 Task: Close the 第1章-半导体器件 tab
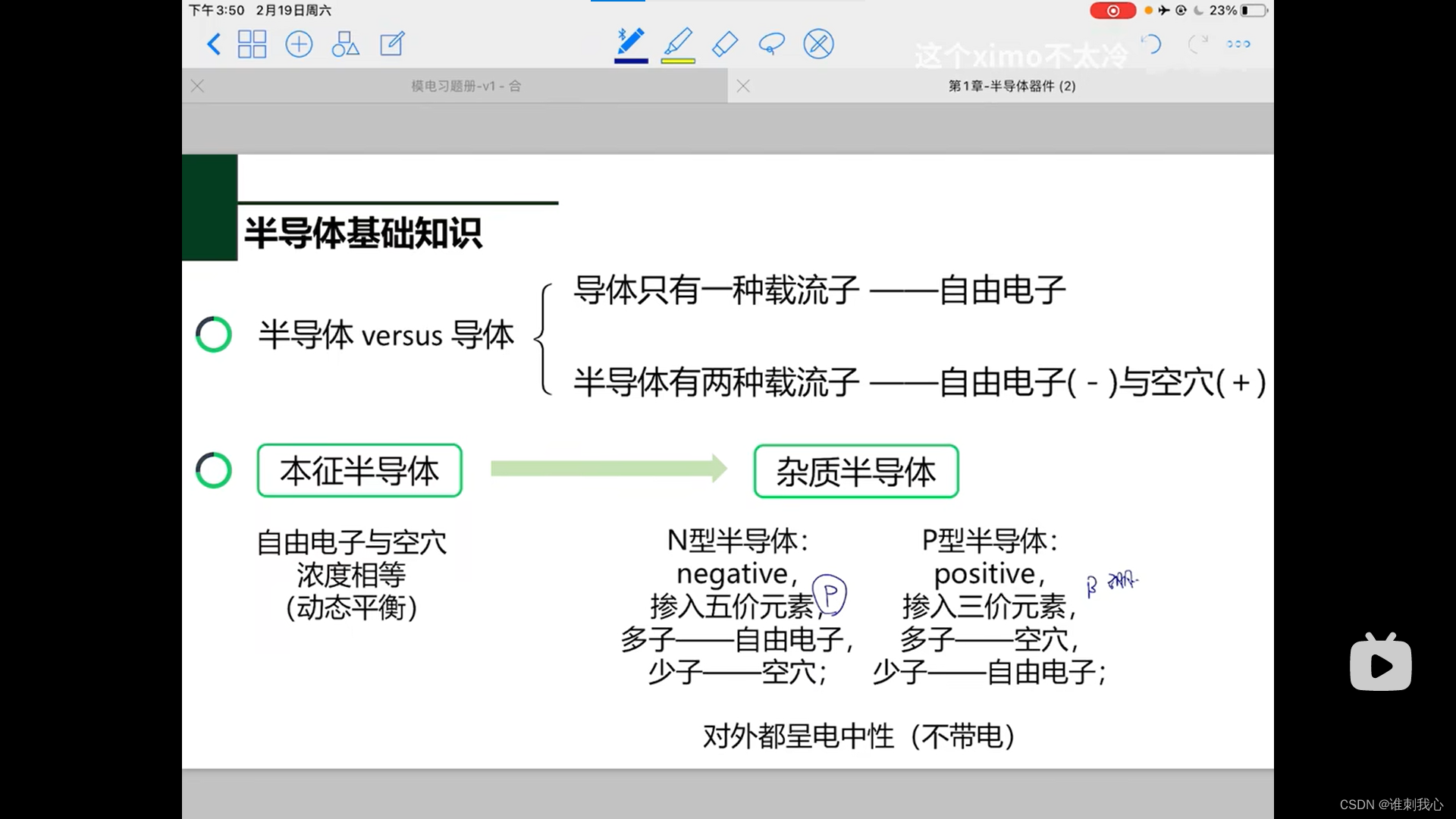click(743, 86)
